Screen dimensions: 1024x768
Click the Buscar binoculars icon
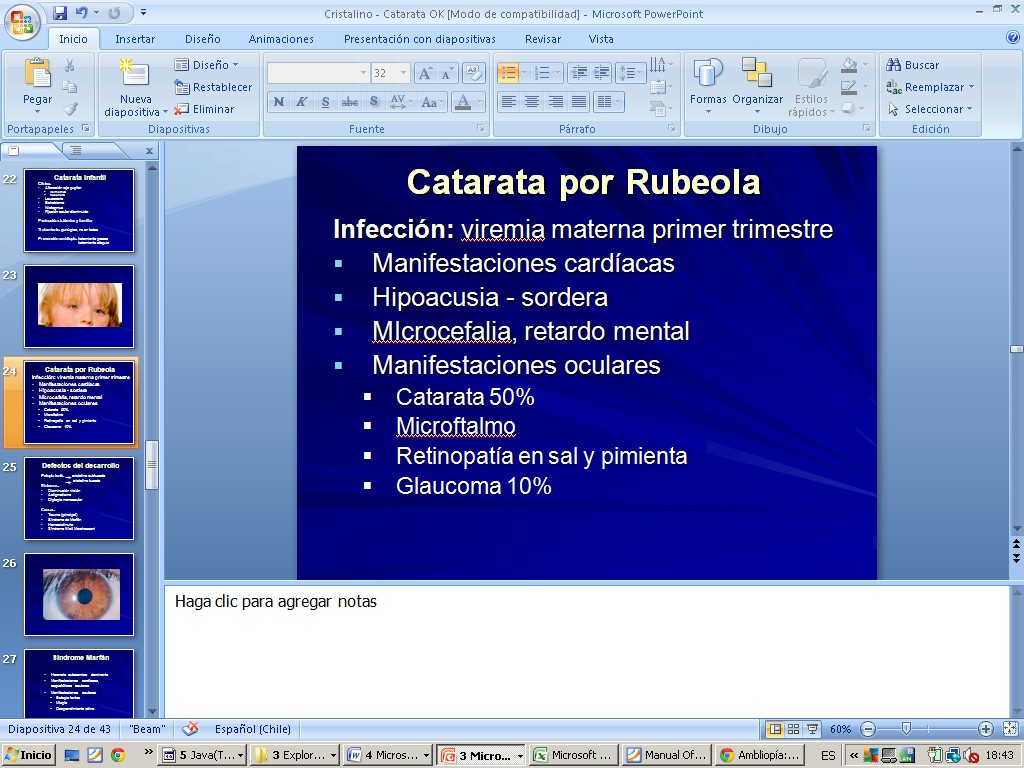pyautogui.click(x=894, y=65)
